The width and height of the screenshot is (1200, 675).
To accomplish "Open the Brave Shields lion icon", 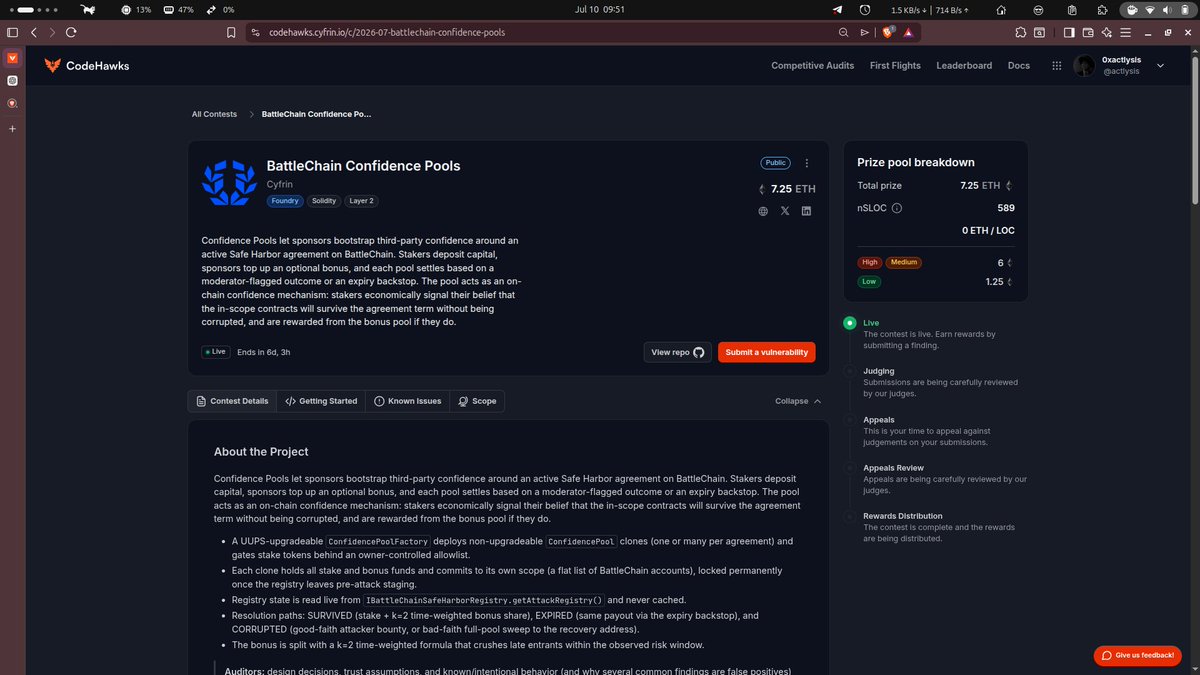I will pos(889,32).
